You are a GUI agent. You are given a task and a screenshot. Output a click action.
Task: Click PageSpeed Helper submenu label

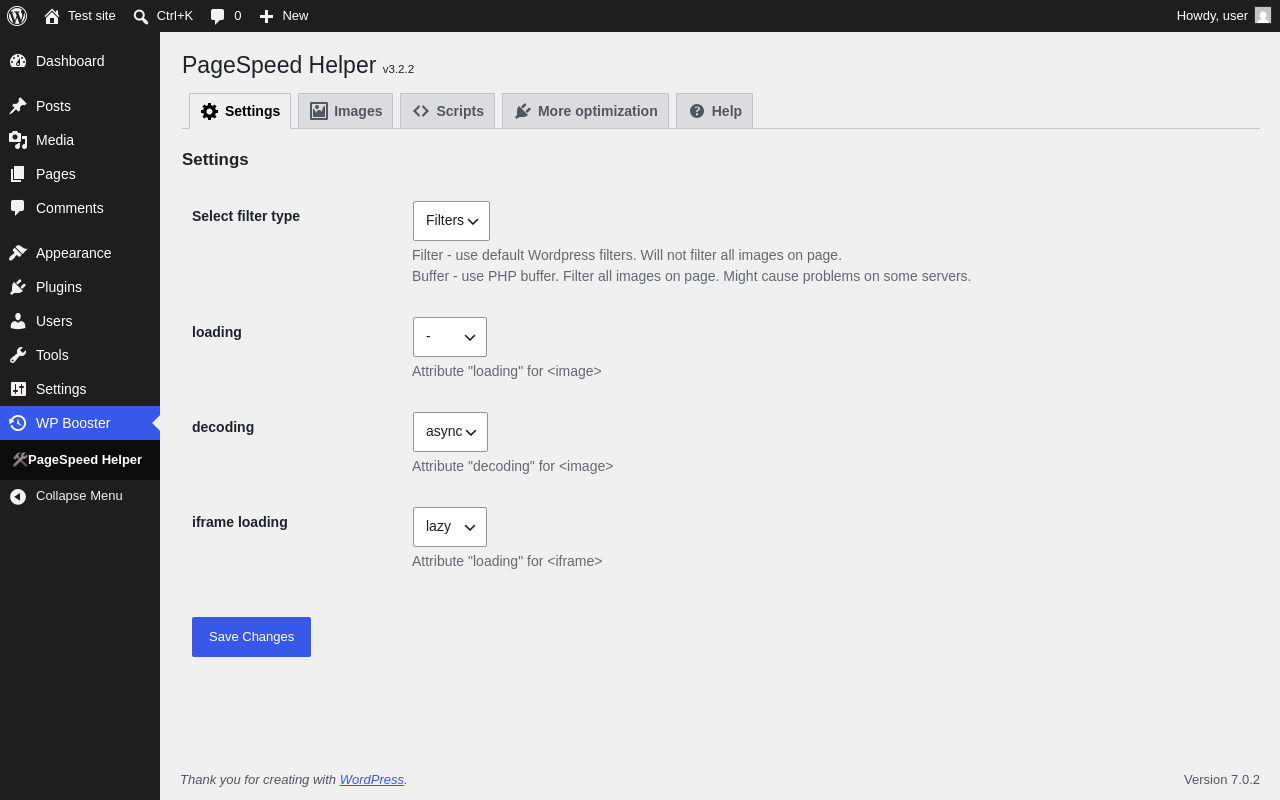coord(85,460)
